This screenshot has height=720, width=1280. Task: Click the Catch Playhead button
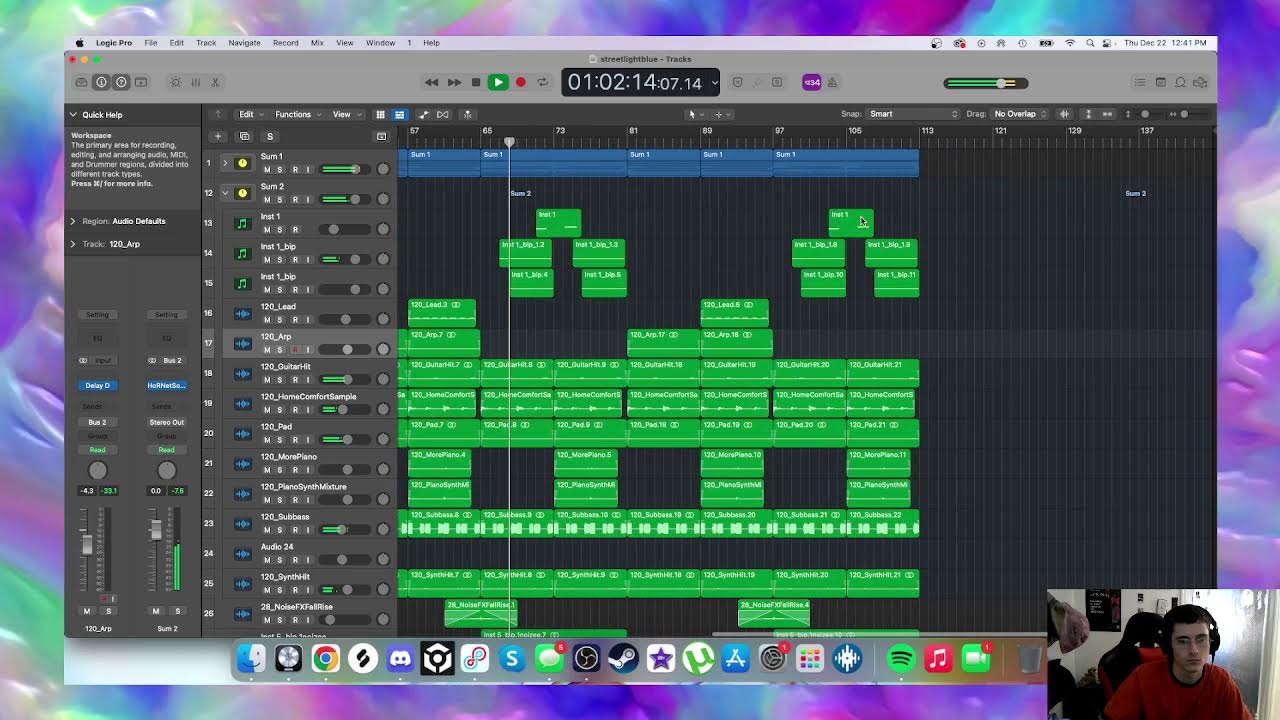coord(467,114)
